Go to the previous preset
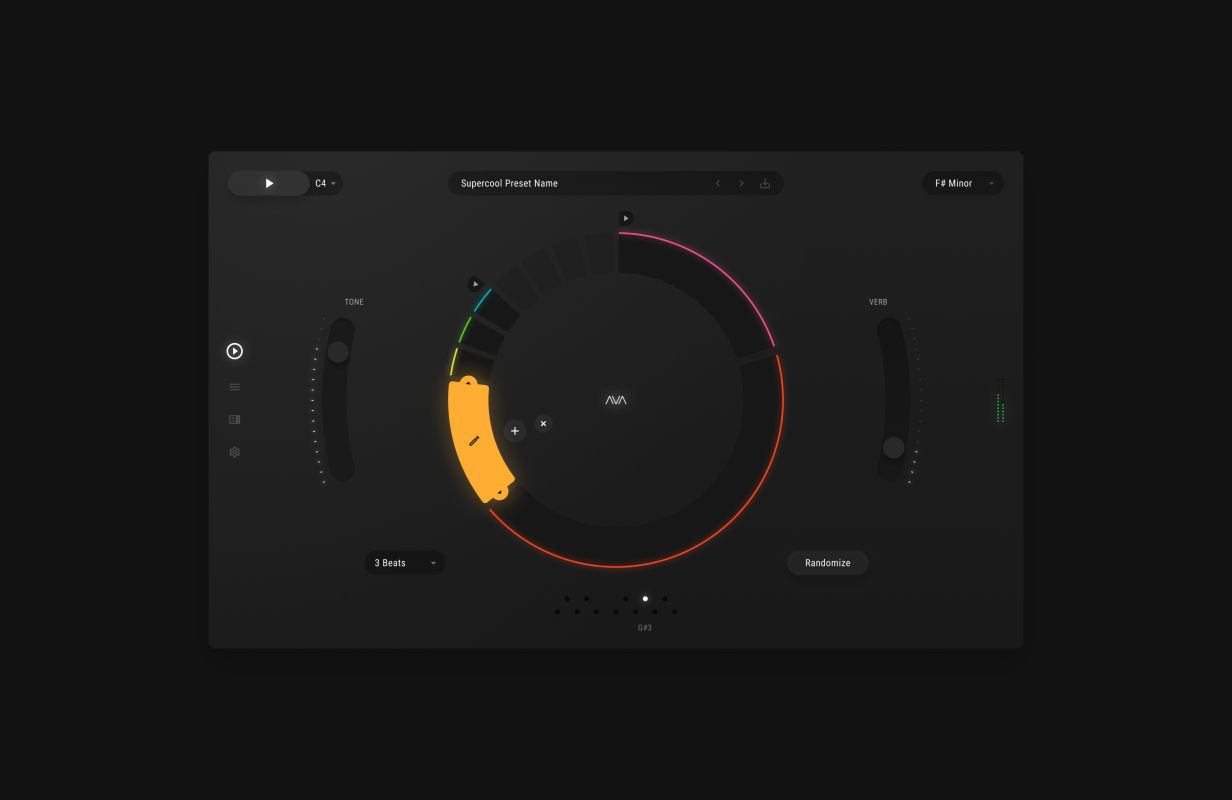This screenshot has width=1232, height=800. click(x=717, y=184)
